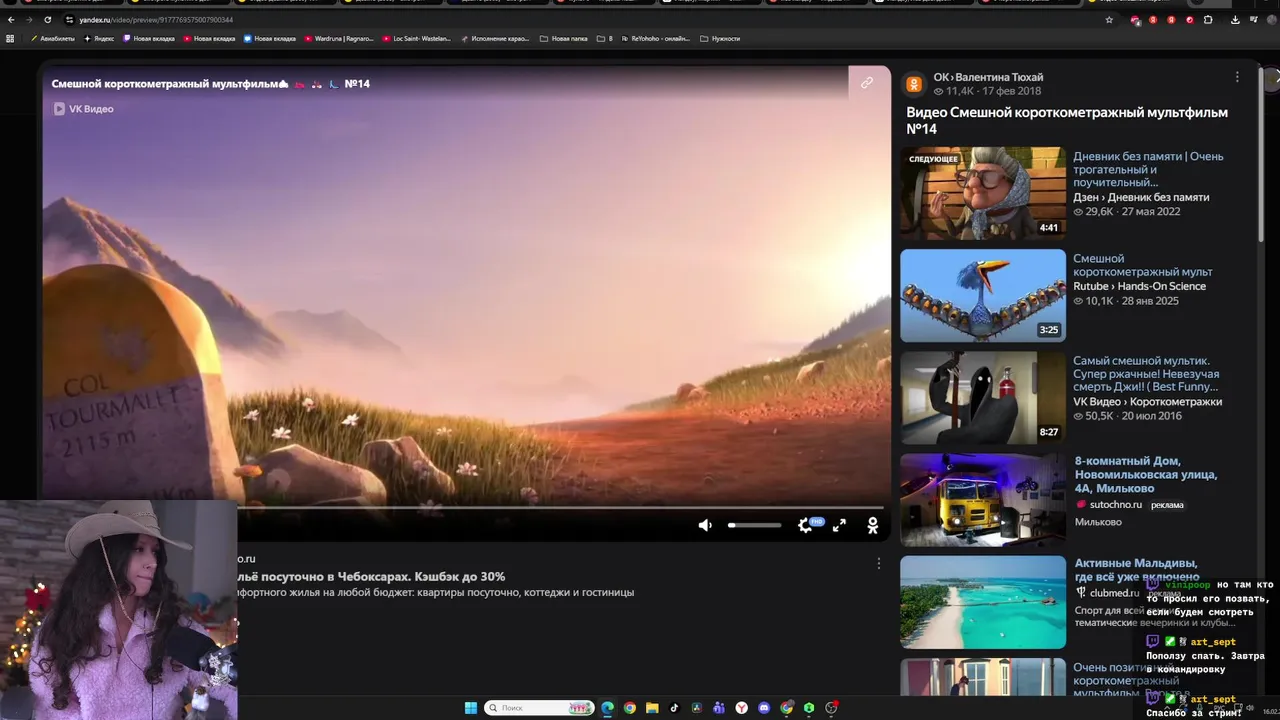1280x720 pixels.
Task: Click the Windows taskbar Поиск search box
Action: 540,708
